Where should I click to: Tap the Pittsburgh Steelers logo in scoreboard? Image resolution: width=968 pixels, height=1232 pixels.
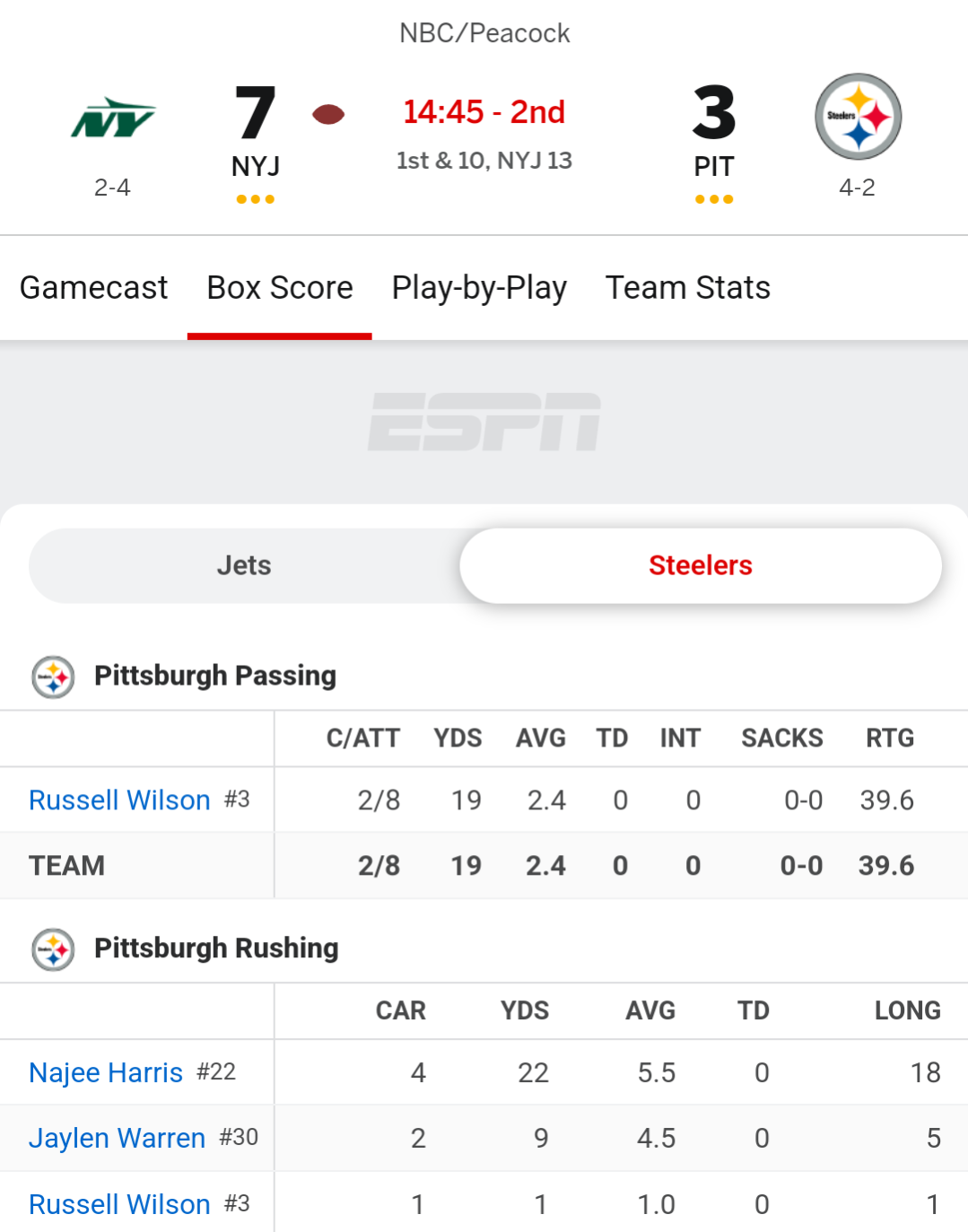click(x=858, y=117)
